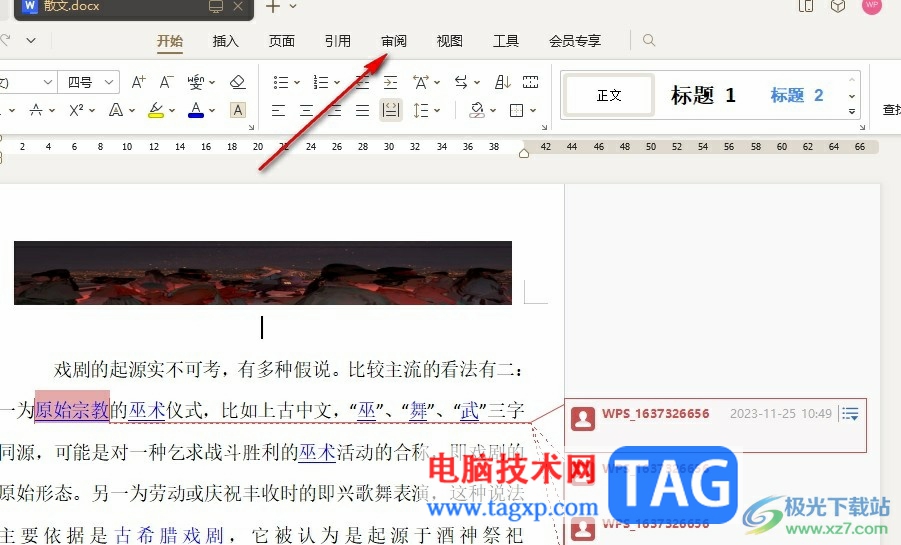
Task: Open paragraph settings dialog launcher
Action: click(x=544, y=128)
